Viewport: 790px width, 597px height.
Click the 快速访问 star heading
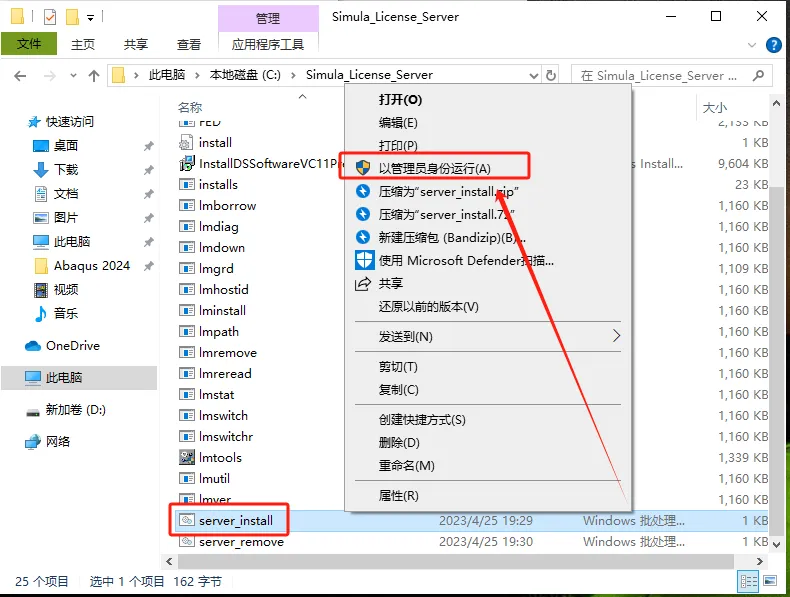pyautogui.click(x=69, y=121)
